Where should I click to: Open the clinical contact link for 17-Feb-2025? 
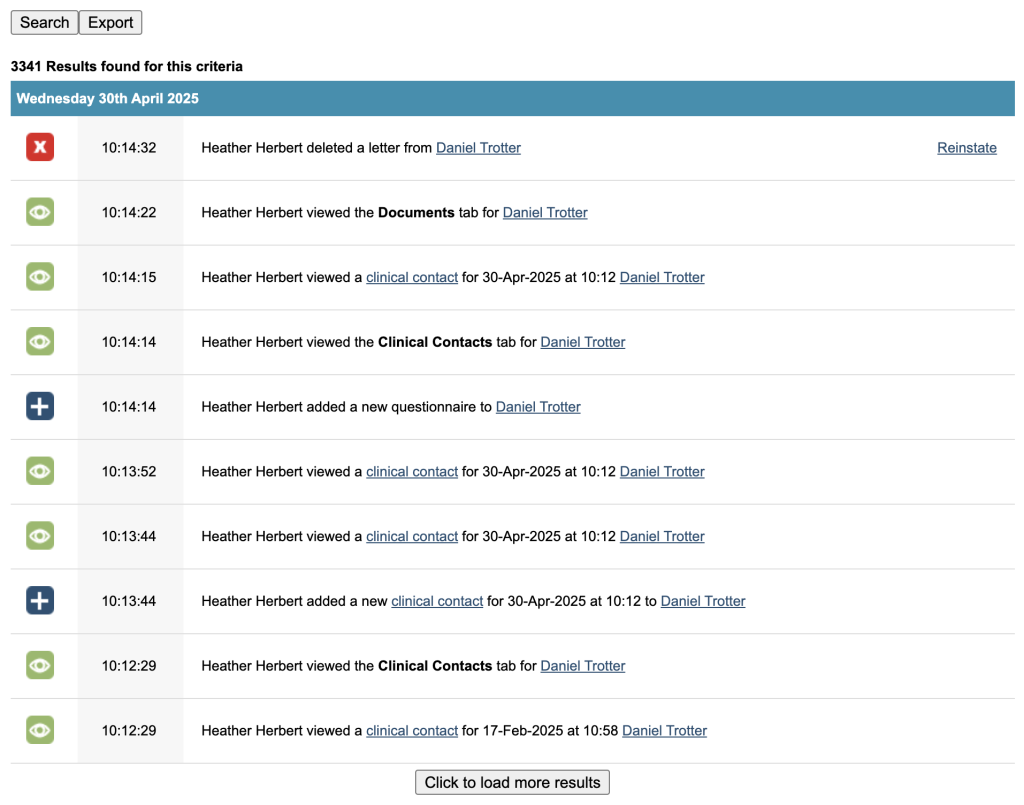click(x=412, y=730)
